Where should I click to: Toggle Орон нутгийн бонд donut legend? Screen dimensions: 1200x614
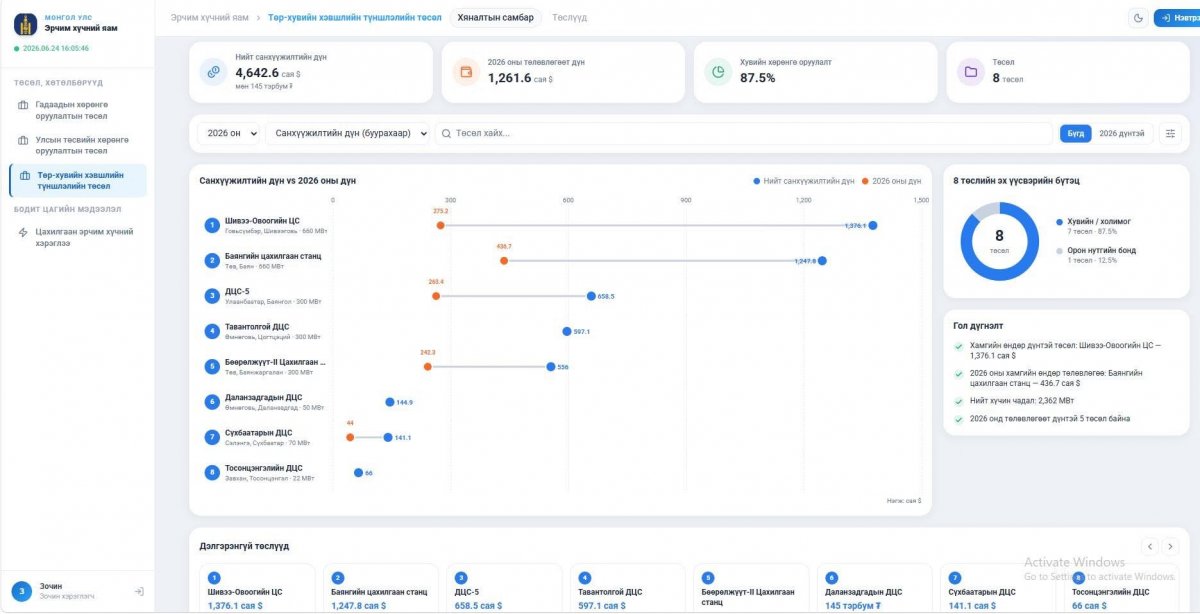tap(1096, 255)
